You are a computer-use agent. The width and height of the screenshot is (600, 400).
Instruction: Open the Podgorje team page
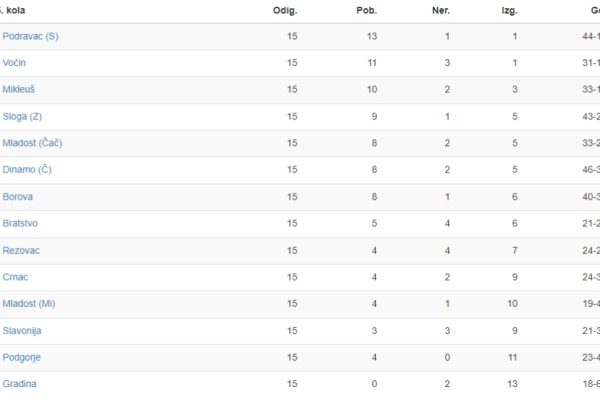click(21, 358)
